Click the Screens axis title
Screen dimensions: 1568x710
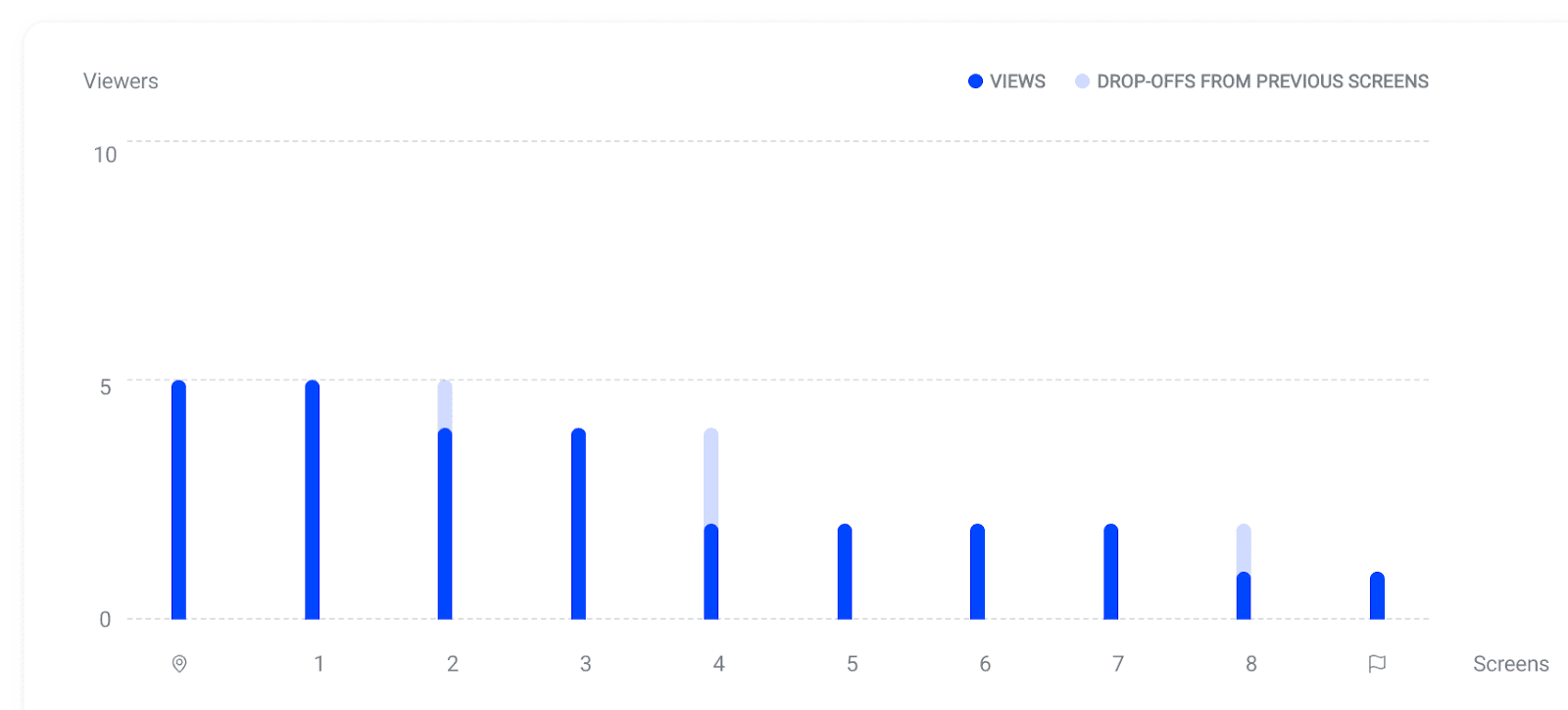[x=1510, y=664]
